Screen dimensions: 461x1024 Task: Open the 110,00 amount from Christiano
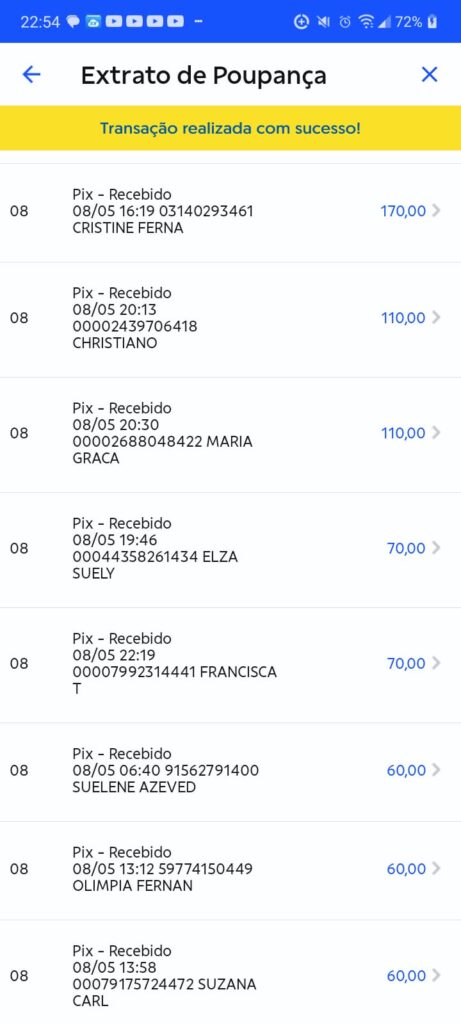click(403, 318)
